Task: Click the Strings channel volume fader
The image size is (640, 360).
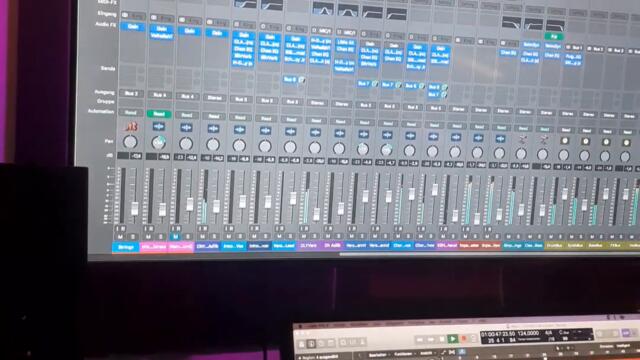Action: (134, 208)
